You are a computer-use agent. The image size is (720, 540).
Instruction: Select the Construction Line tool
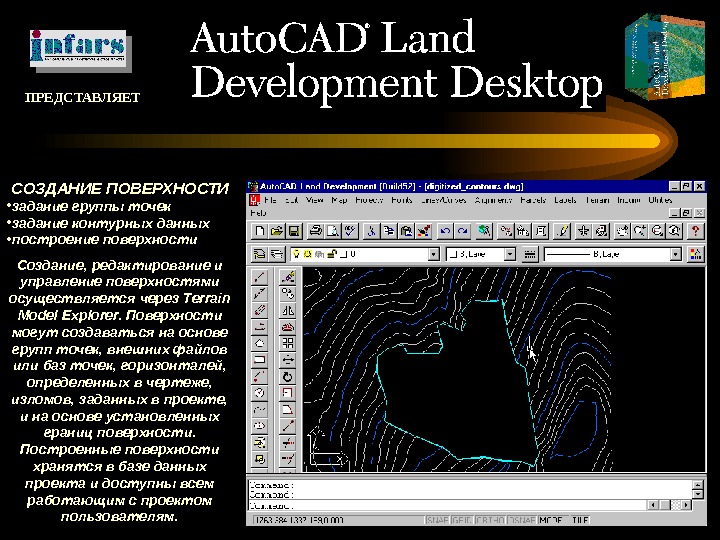pos(260,293)
